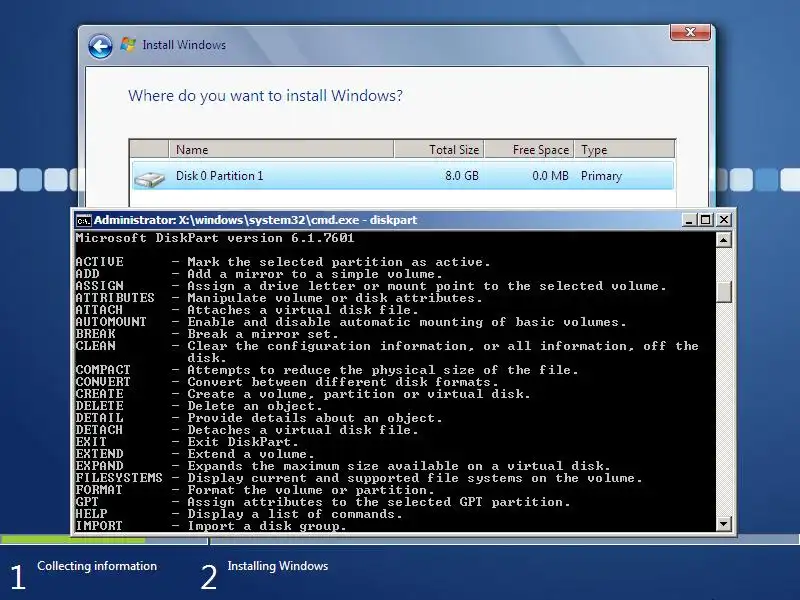Open the cmd.exe window system menu icon

tap(83, 220)
